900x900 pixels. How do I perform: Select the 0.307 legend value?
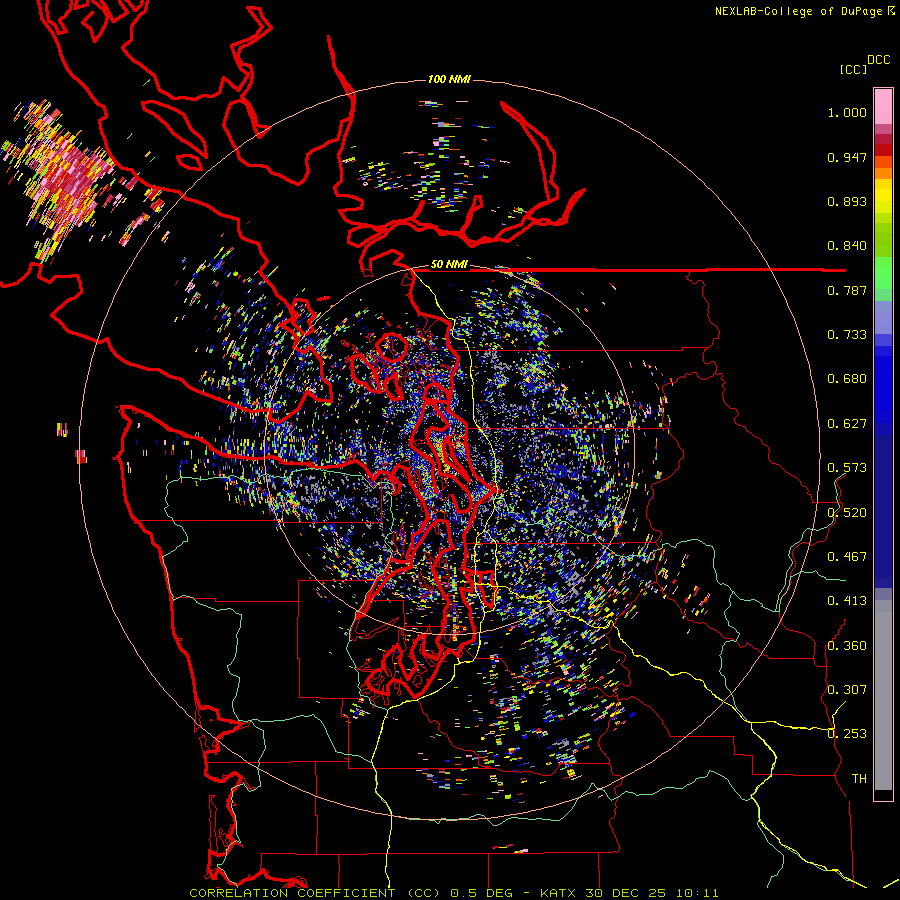847,690
